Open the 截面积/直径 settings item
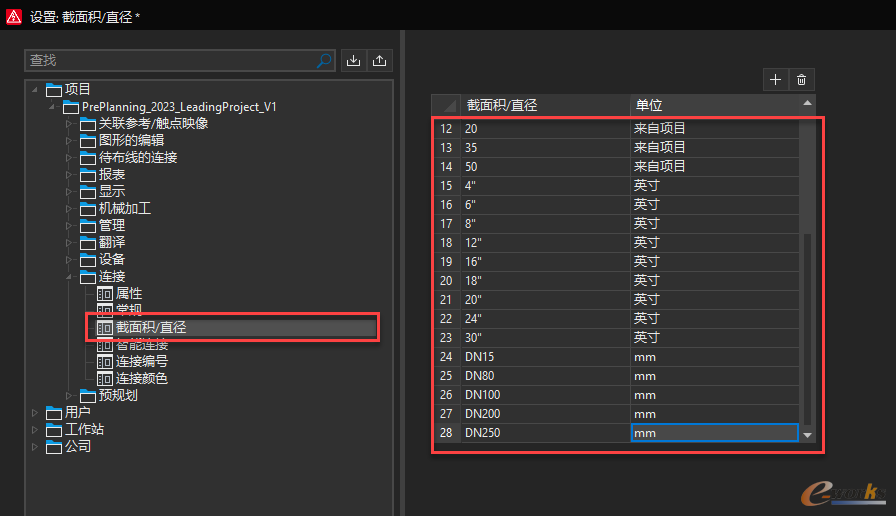This screenshot has width=896, height=516. [151, 327]
